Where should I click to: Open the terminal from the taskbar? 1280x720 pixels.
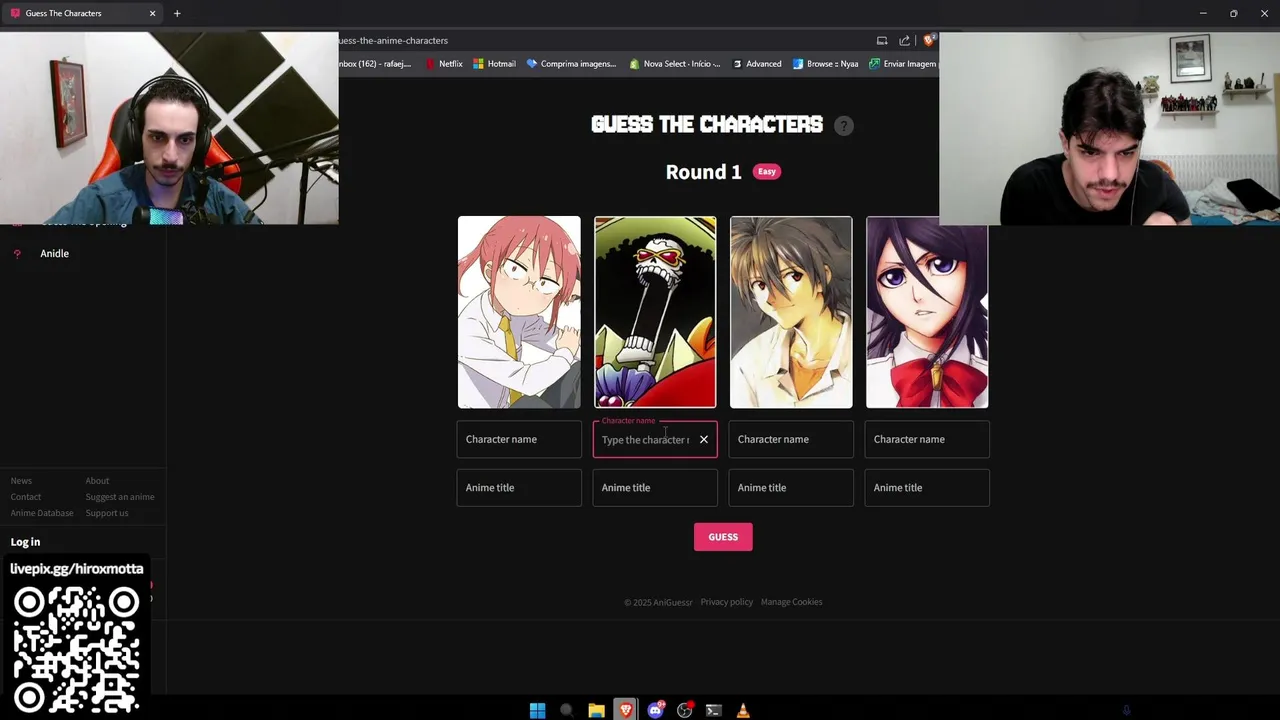tap(714, 710)
